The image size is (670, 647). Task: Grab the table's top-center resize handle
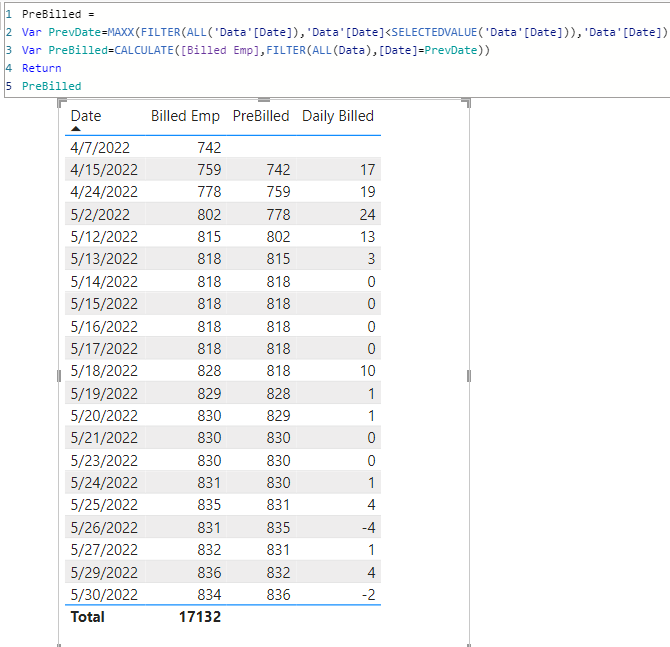264,100
